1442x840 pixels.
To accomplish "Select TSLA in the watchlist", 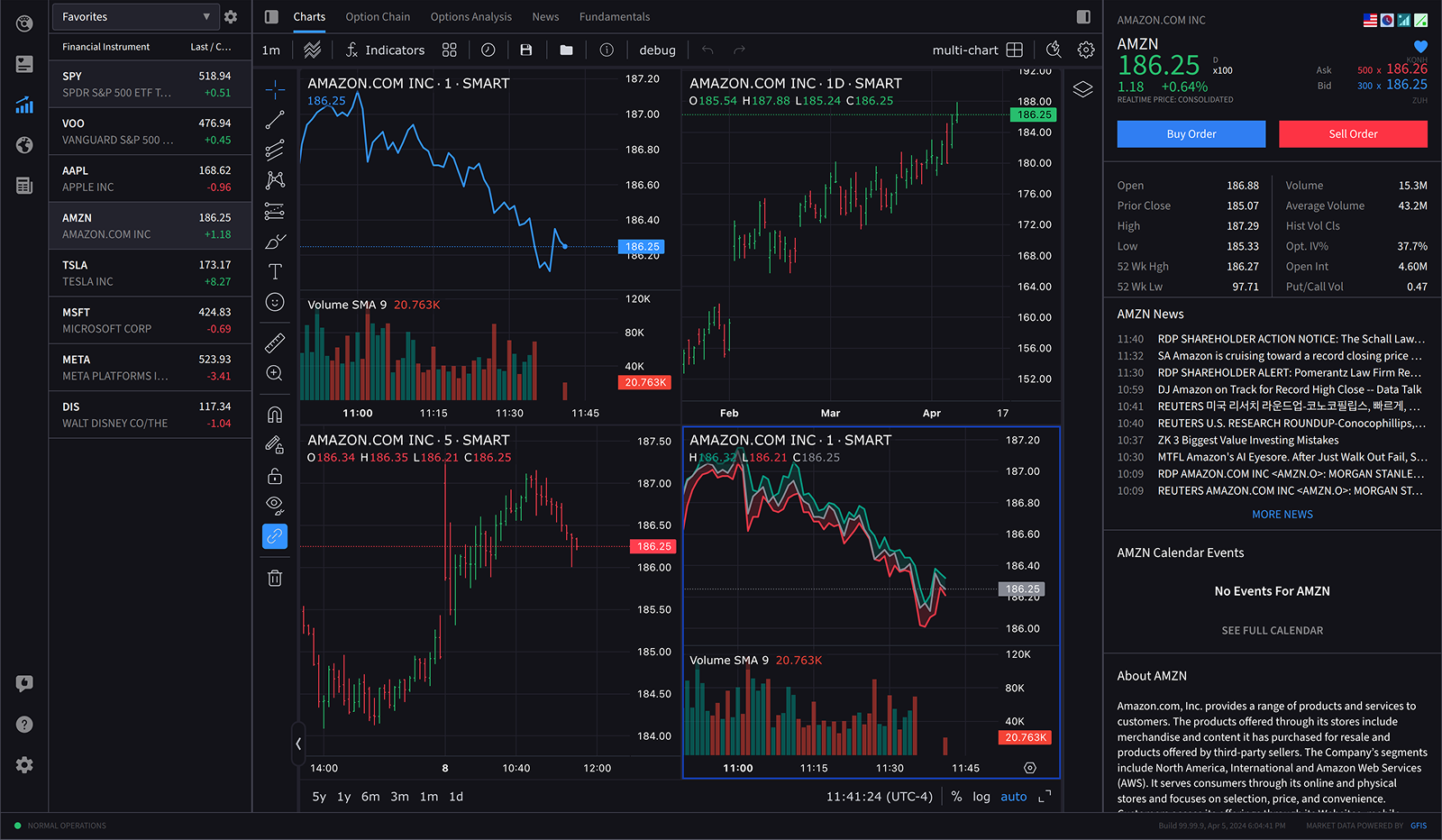I will (x=150, y=273).
